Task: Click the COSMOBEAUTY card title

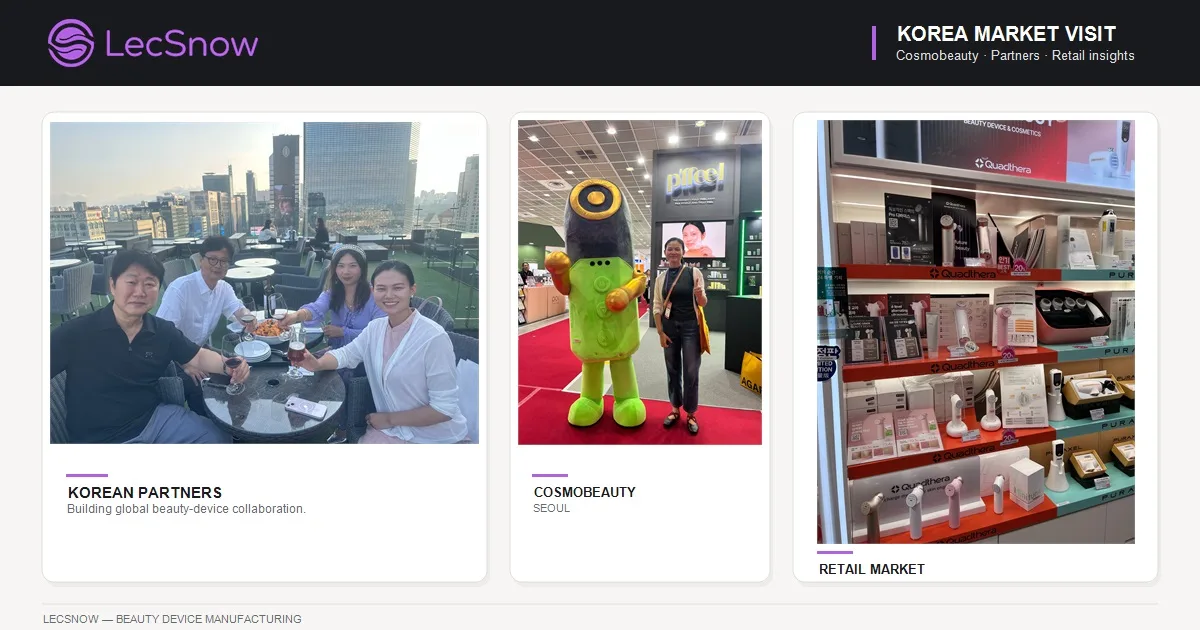Action: tap(585, 492)
